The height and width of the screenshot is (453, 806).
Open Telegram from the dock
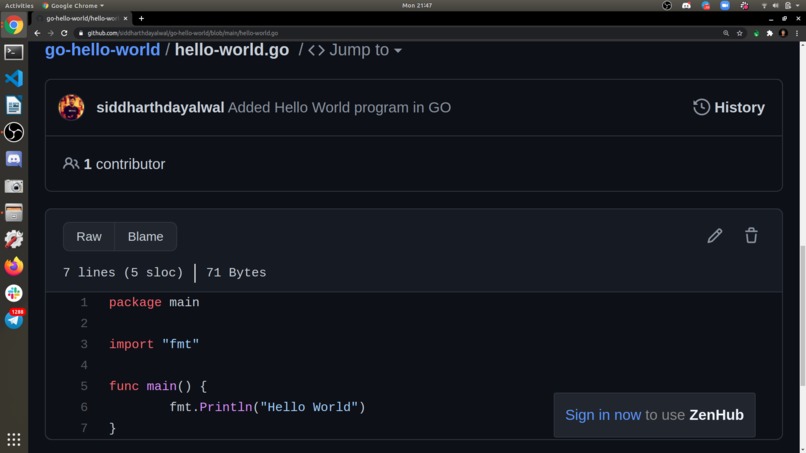point(14,320)
